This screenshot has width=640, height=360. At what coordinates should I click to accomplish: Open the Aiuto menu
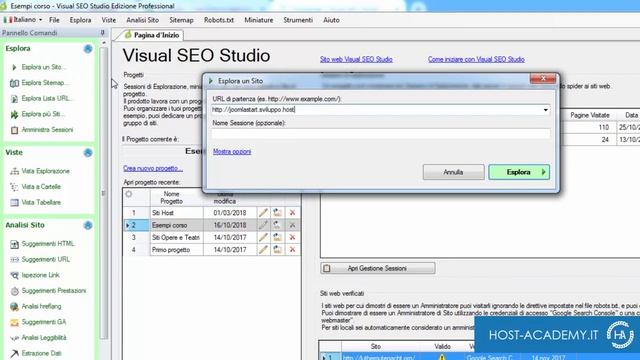click(x=331, y=20)
